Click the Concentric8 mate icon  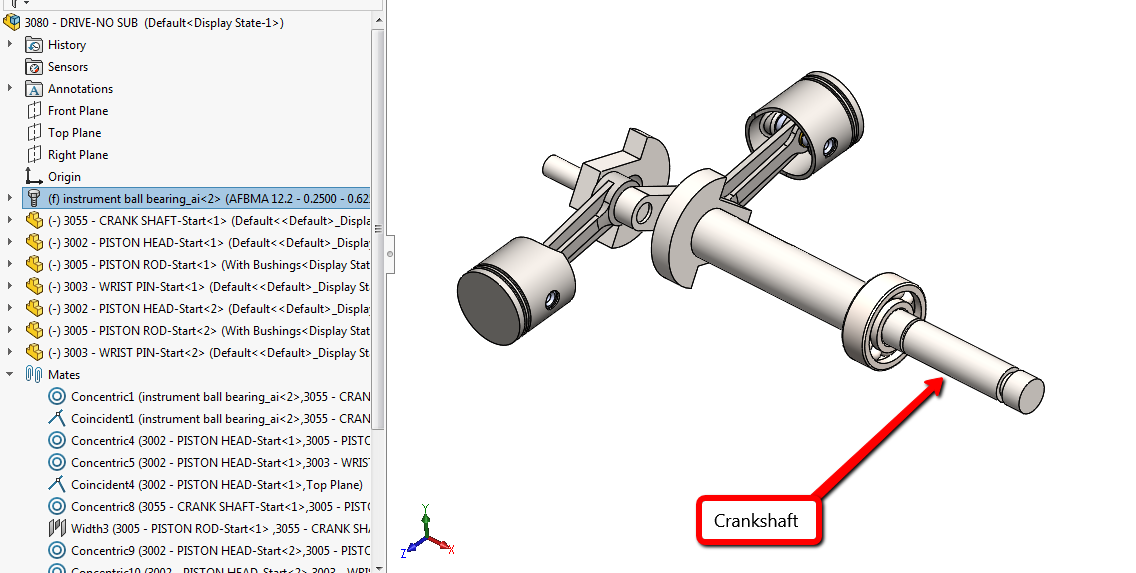(57, 506)
